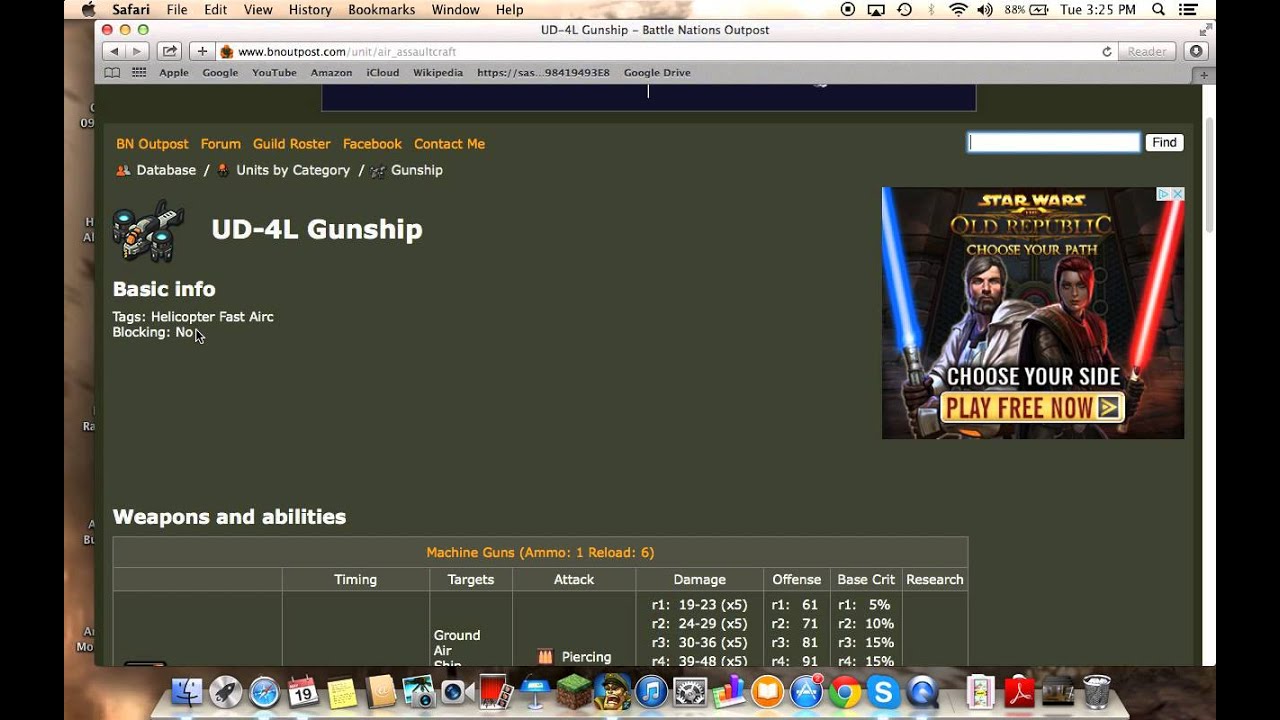This screenshot has width=1280, height=720.
Task: Open Units by Category breadcrumb
Action: [x=293, y=170]
